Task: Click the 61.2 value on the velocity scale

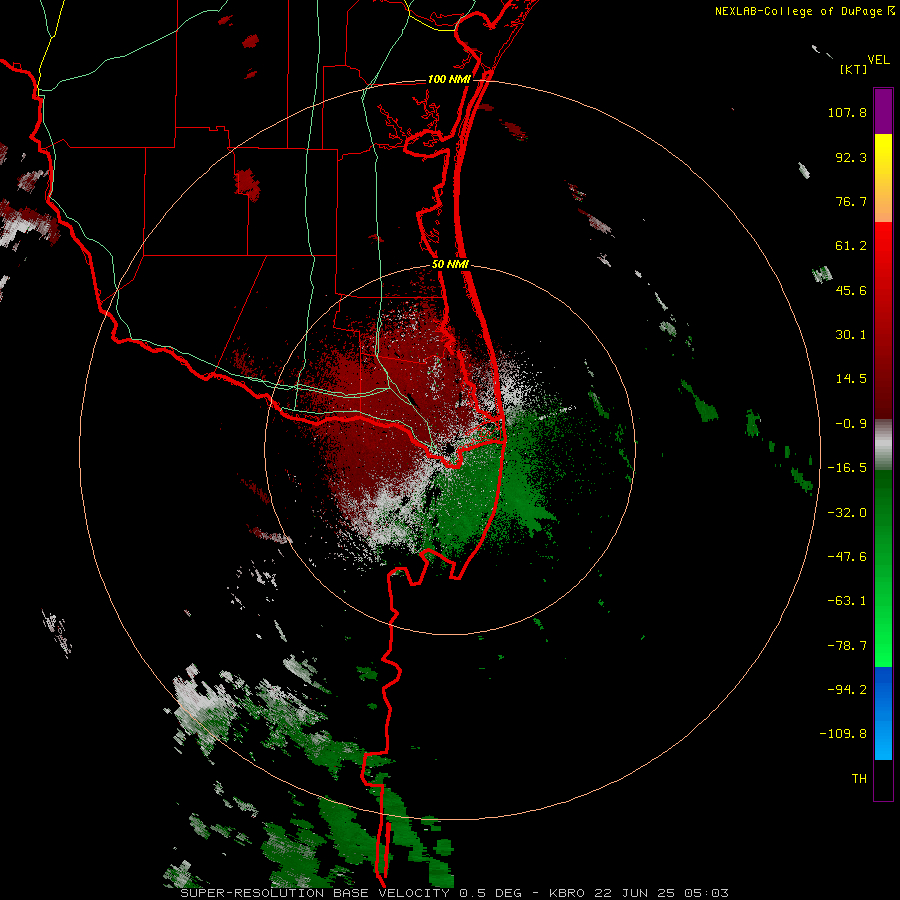Action: click(851, 246)
